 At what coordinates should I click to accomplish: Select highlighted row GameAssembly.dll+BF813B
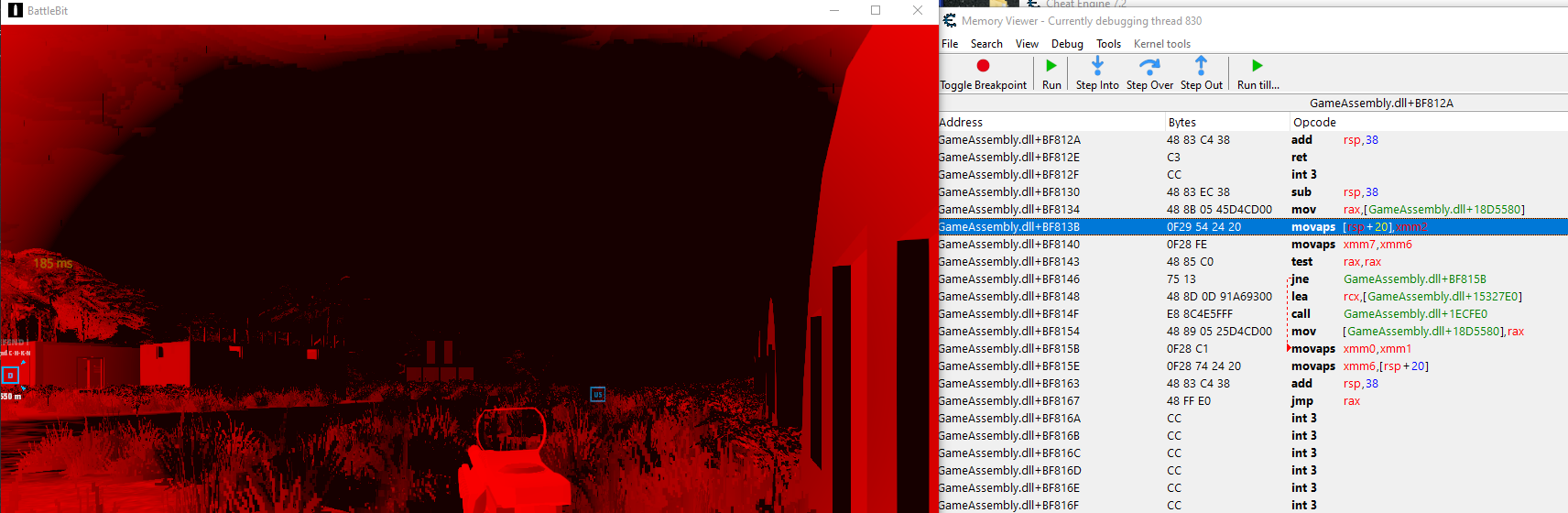click(x=1253, y=227)
